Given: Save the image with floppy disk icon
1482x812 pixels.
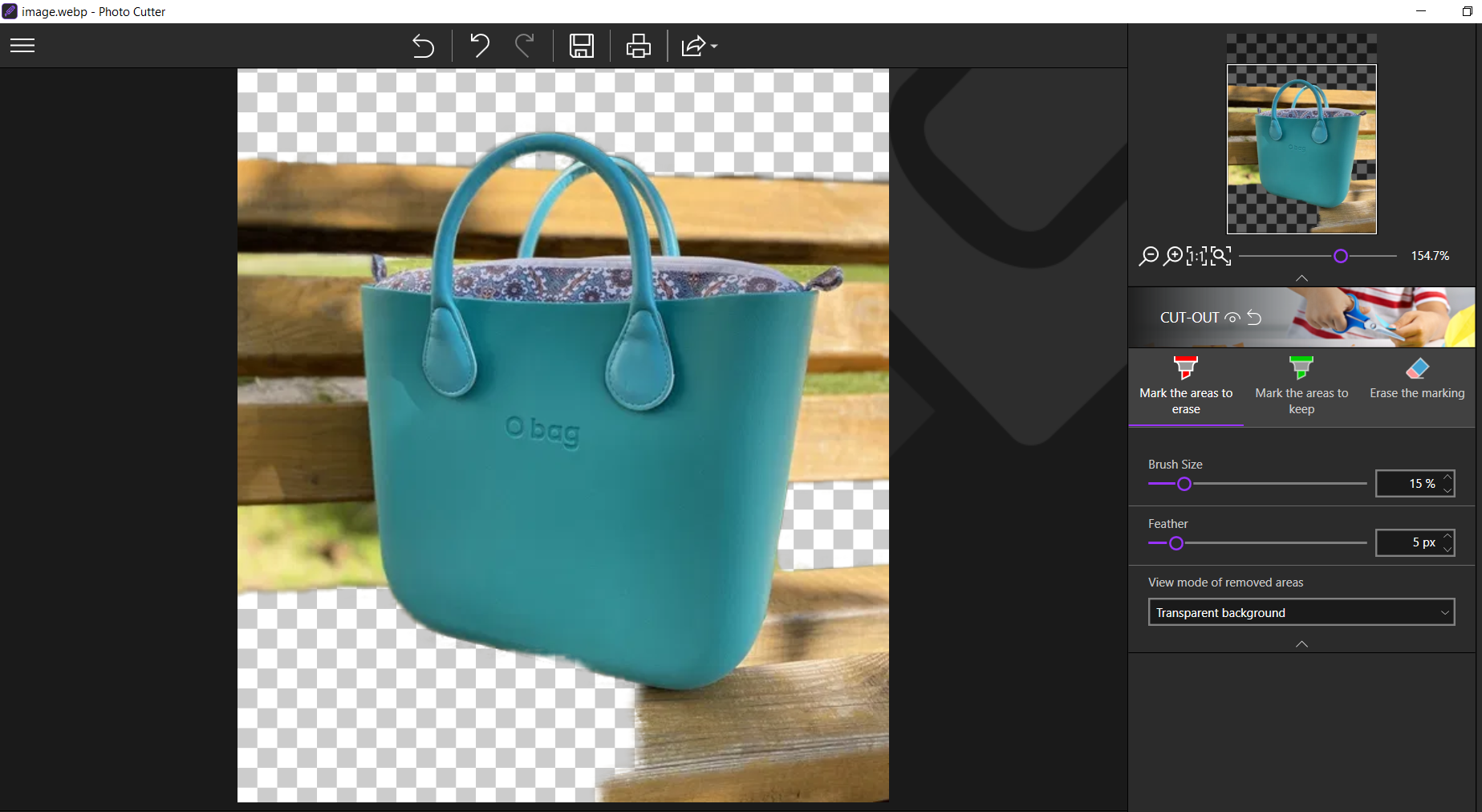Looking at the screenshot, I should [582, 46].
